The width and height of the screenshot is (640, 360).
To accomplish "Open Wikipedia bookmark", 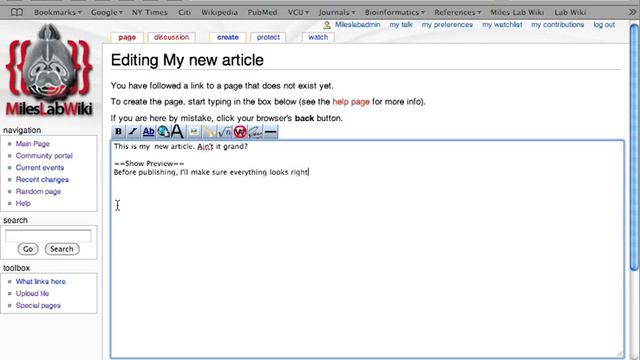I will pyautogui.click(x=219, y=12).
